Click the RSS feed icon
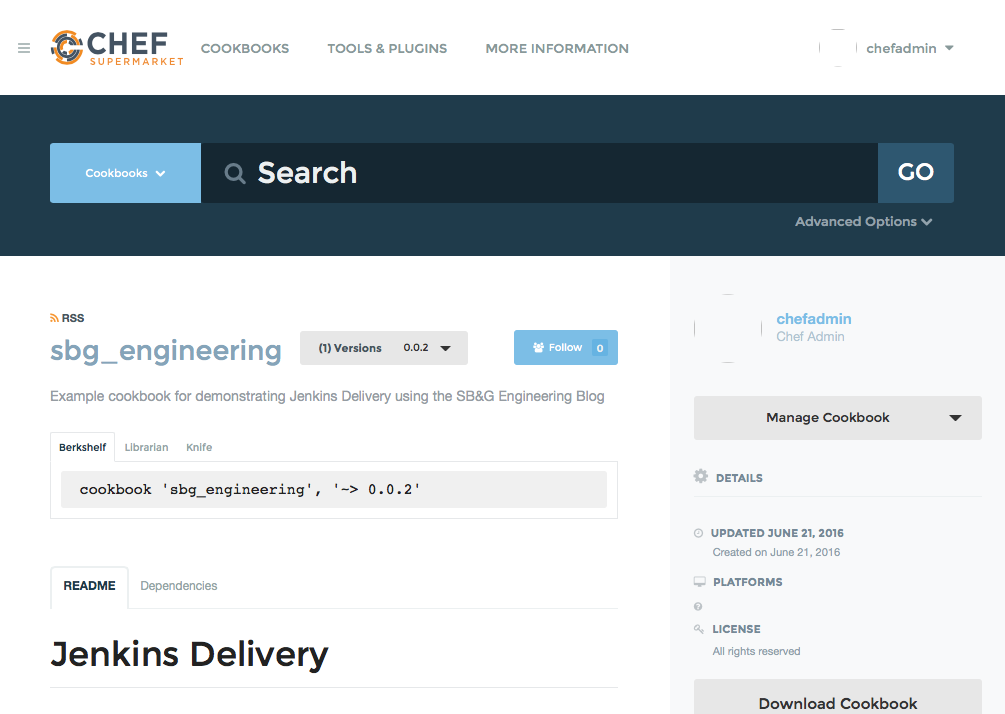 [54, 319]
